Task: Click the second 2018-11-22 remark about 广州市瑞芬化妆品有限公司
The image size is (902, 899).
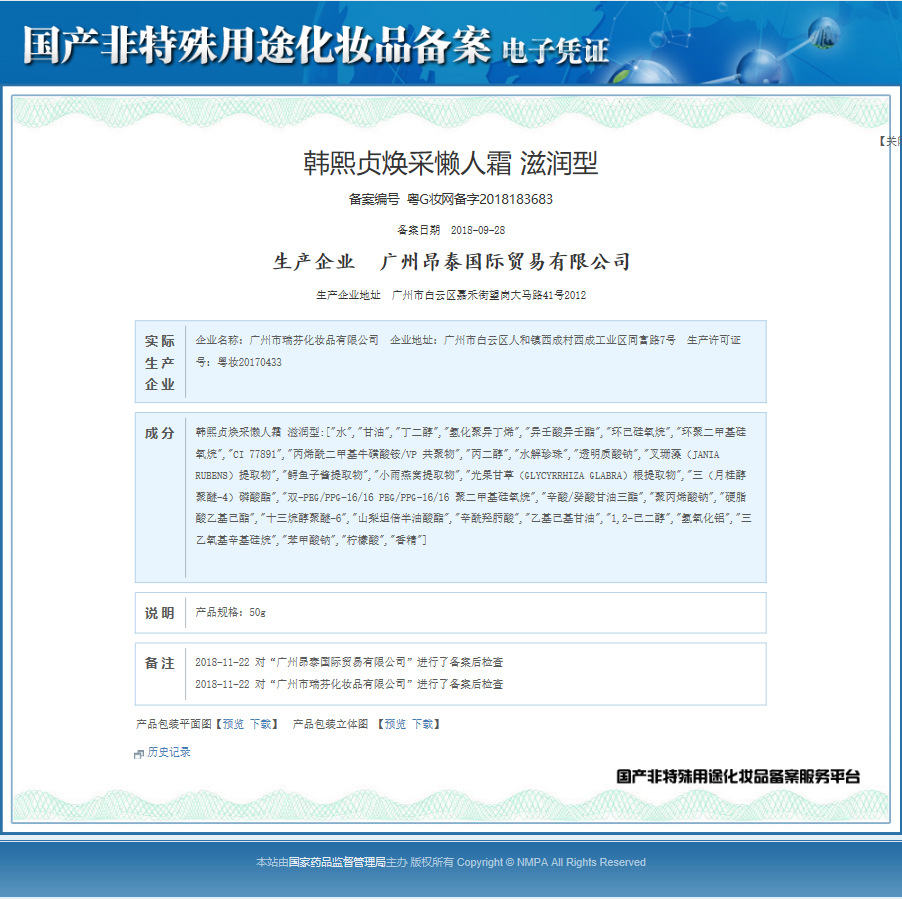Action: tap(349, 684)
